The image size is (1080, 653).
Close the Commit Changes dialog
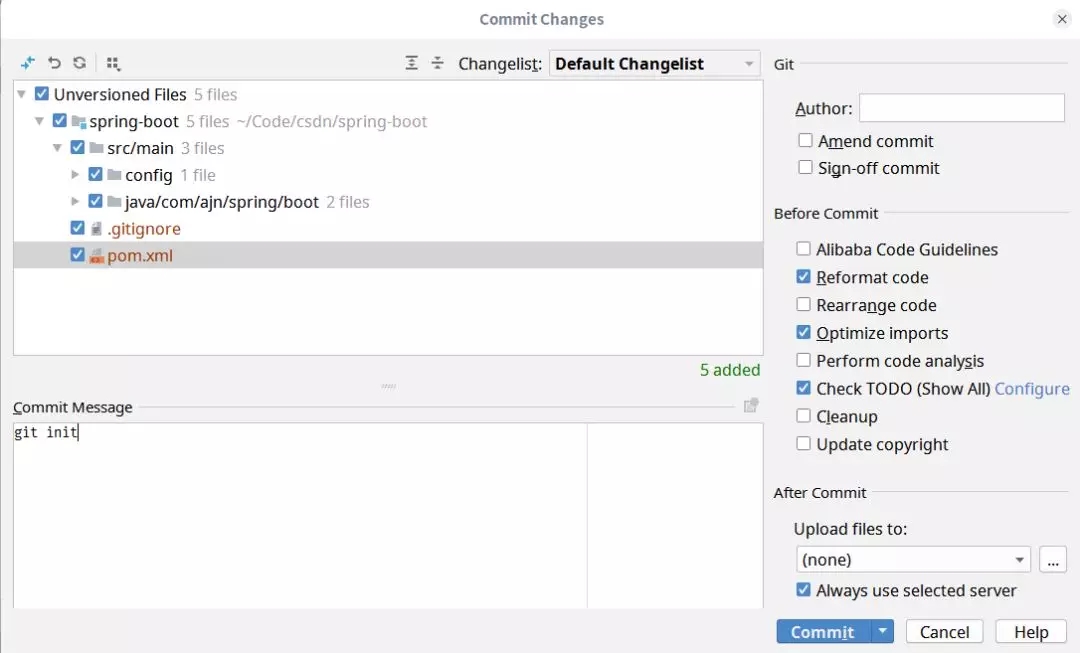1062,19
